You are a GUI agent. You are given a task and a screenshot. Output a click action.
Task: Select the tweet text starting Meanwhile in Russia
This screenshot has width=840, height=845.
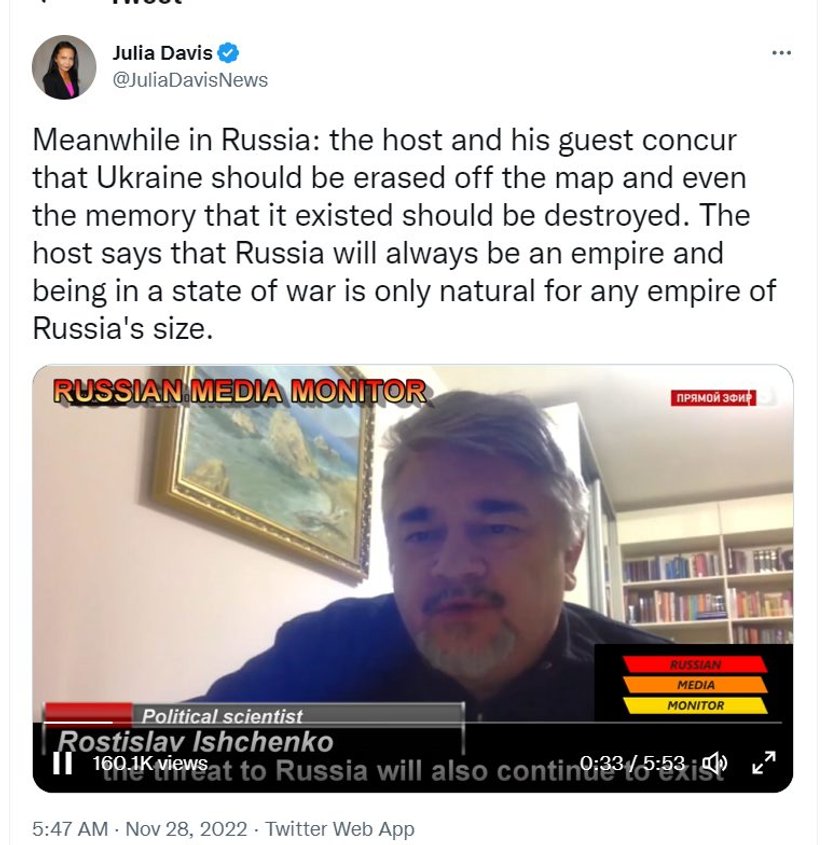coord(404,234)
